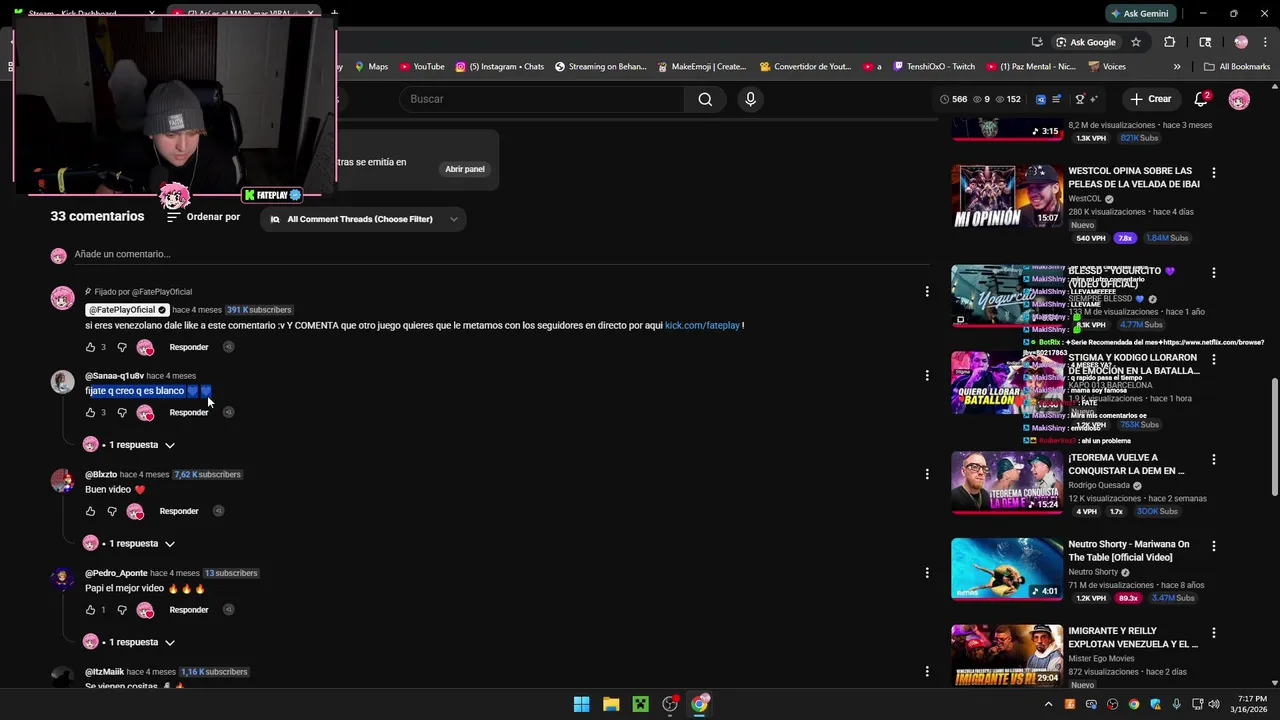Open the Windows Start menu
The image size is (1280, 720).
(x=581, y=704)
